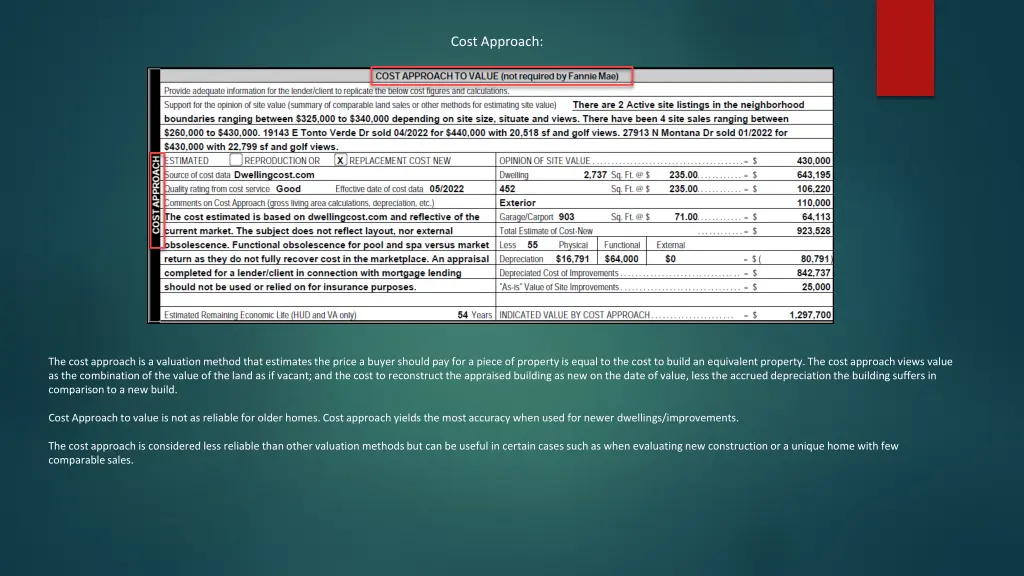This screenshot has height=576, width=1024.
Task: Select the Garage/Carport rate '71.00'
Action: [686, 217]
